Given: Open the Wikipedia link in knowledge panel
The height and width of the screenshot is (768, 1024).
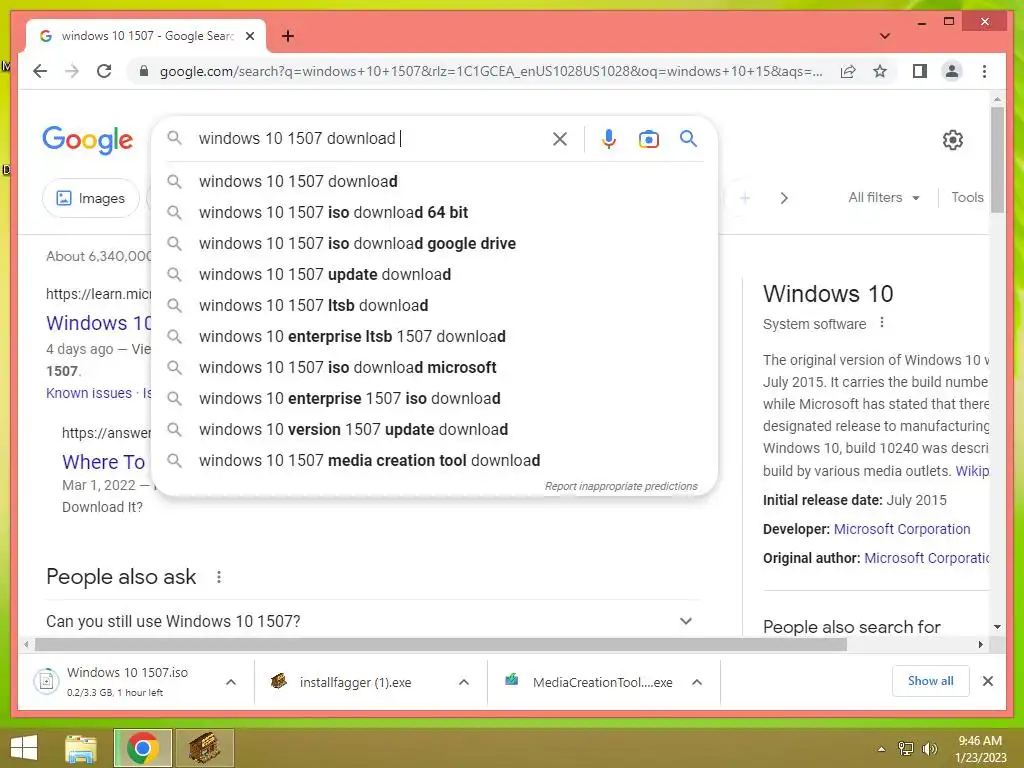Looking at the screenshot, I should [972, 471].
